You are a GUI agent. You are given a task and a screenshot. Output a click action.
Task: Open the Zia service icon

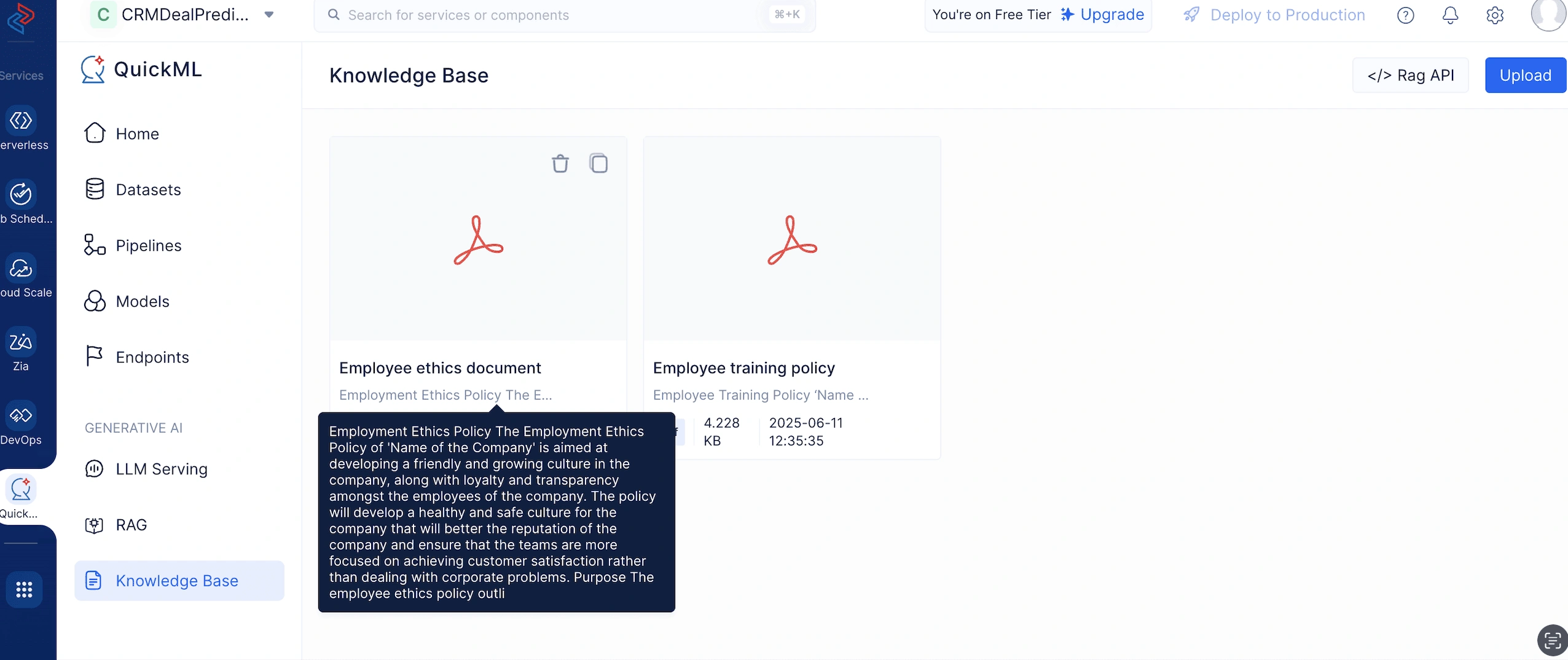[x=21, y=342]
